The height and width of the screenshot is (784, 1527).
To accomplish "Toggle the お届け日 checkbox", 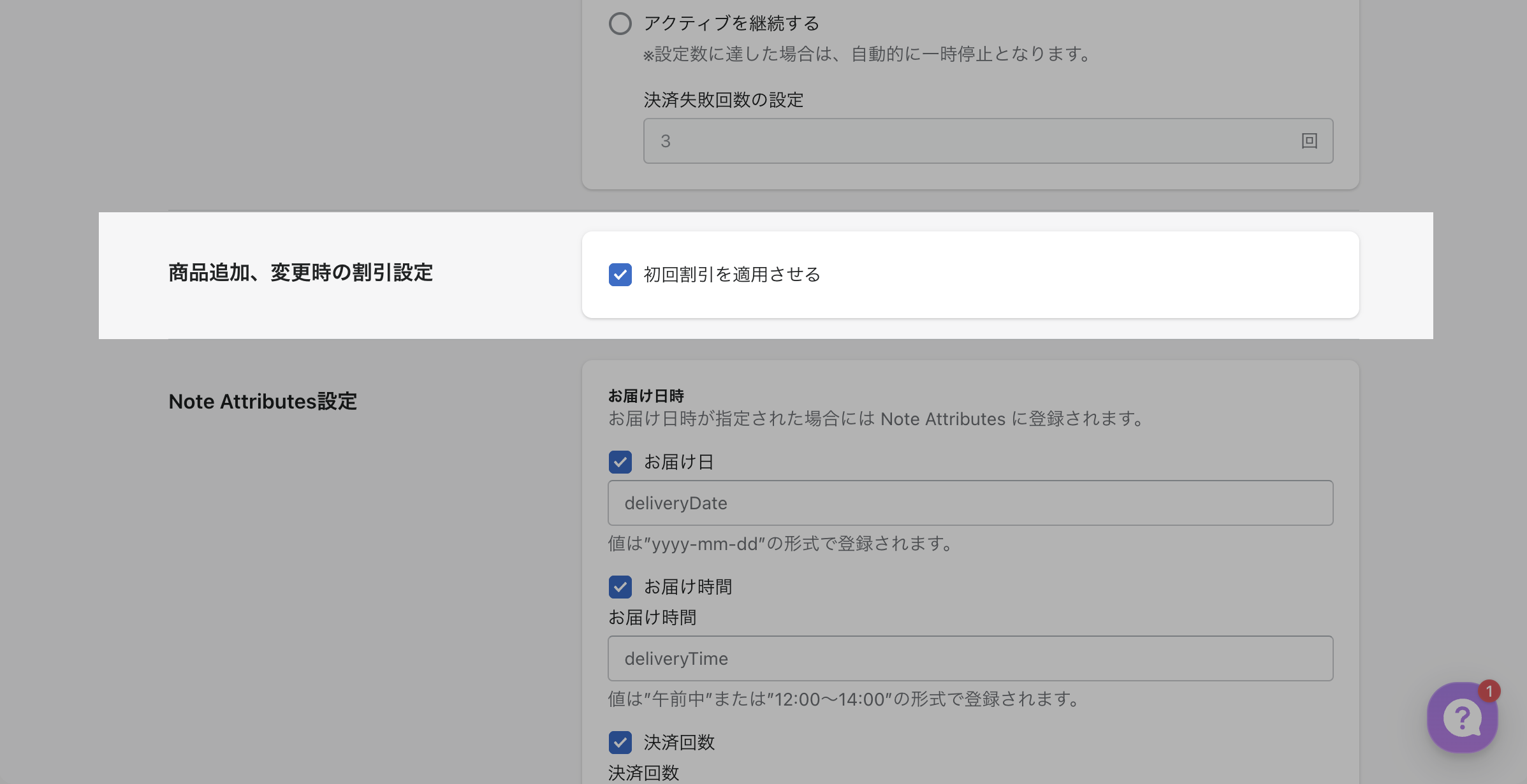I will click(x=620, y=462).
